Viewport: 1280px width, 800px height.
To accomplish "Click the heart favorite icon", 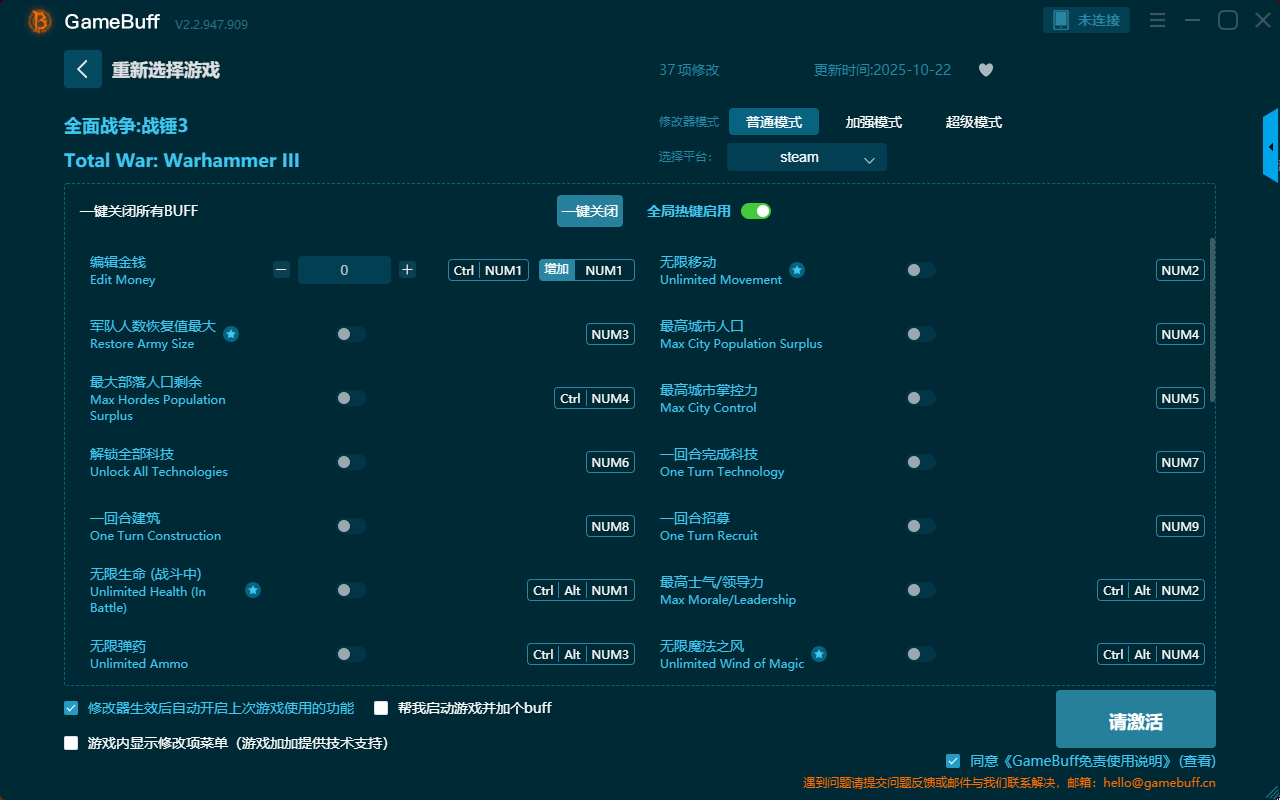I will [985, 70].
